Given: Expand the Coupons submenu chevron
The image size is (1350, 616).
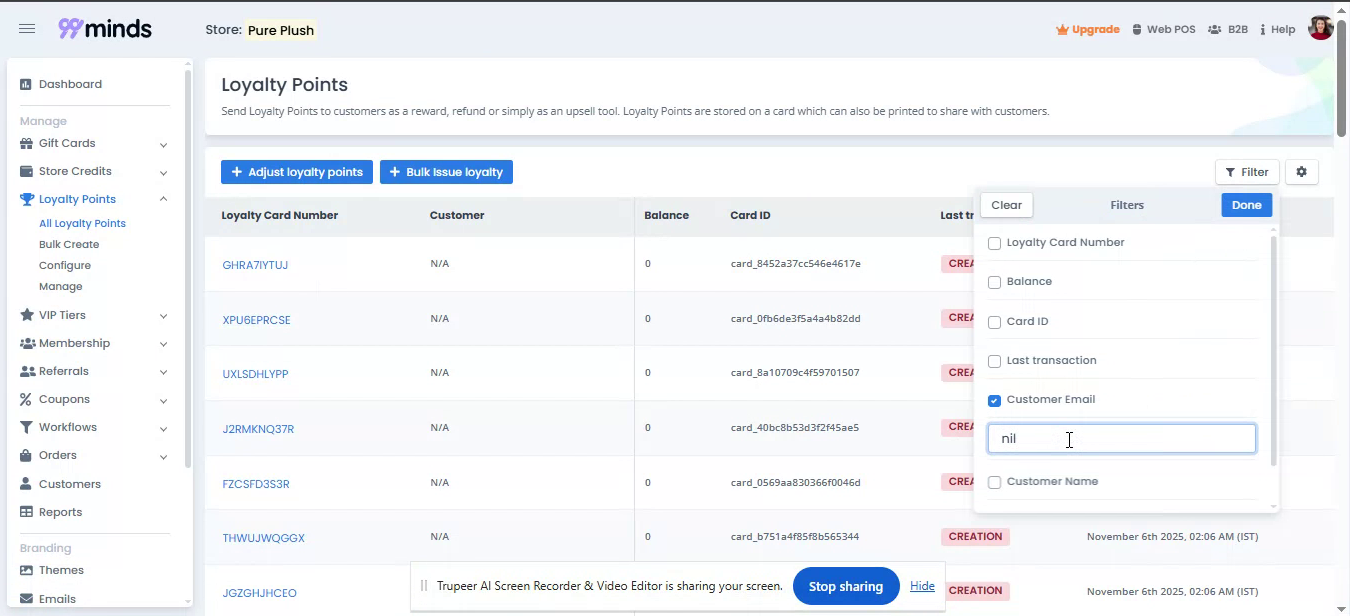Looking at the screenshot, I should point(163,401).
